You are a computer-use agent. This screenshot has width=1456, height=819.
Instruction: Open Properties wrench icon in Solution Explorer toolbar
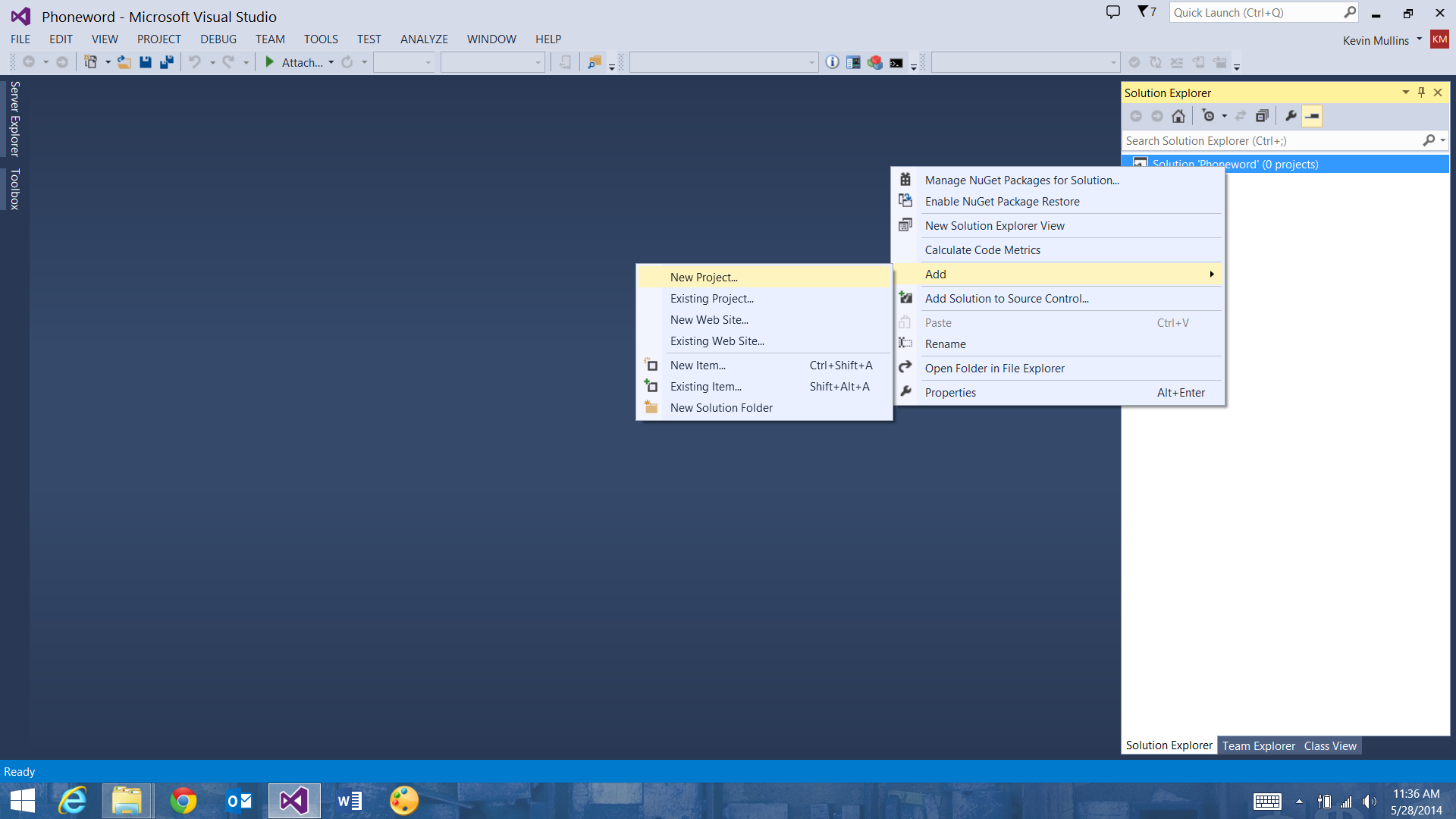tap(1291, 116)
